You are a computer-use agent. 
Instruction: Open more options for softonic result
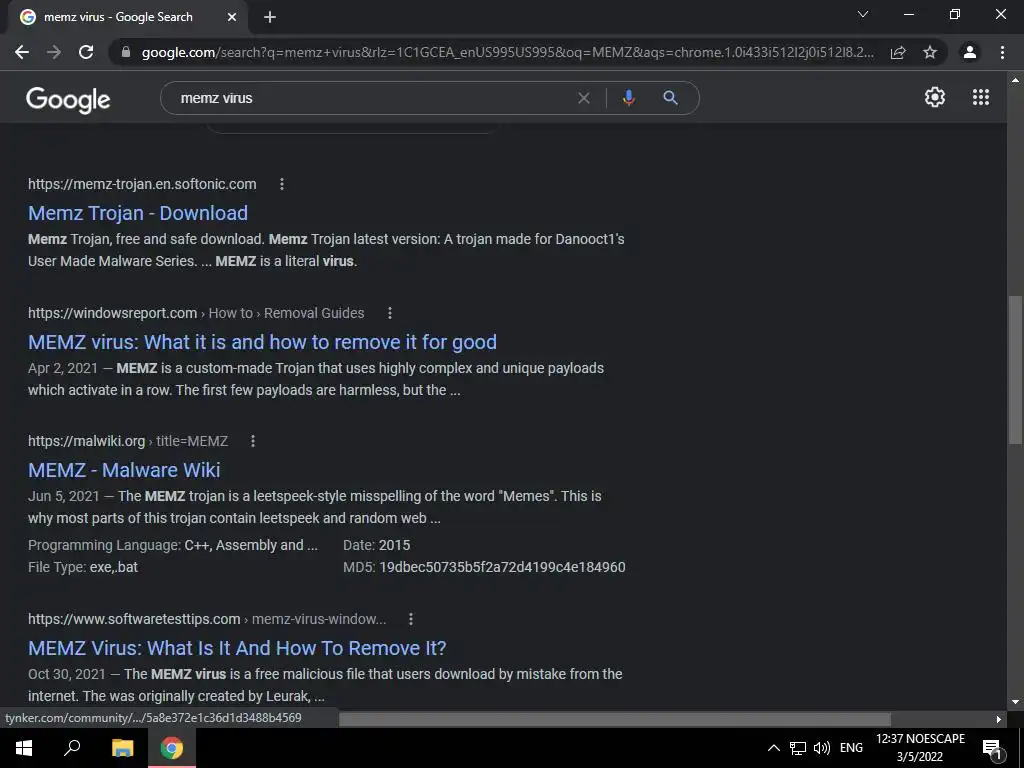point(281,184)
